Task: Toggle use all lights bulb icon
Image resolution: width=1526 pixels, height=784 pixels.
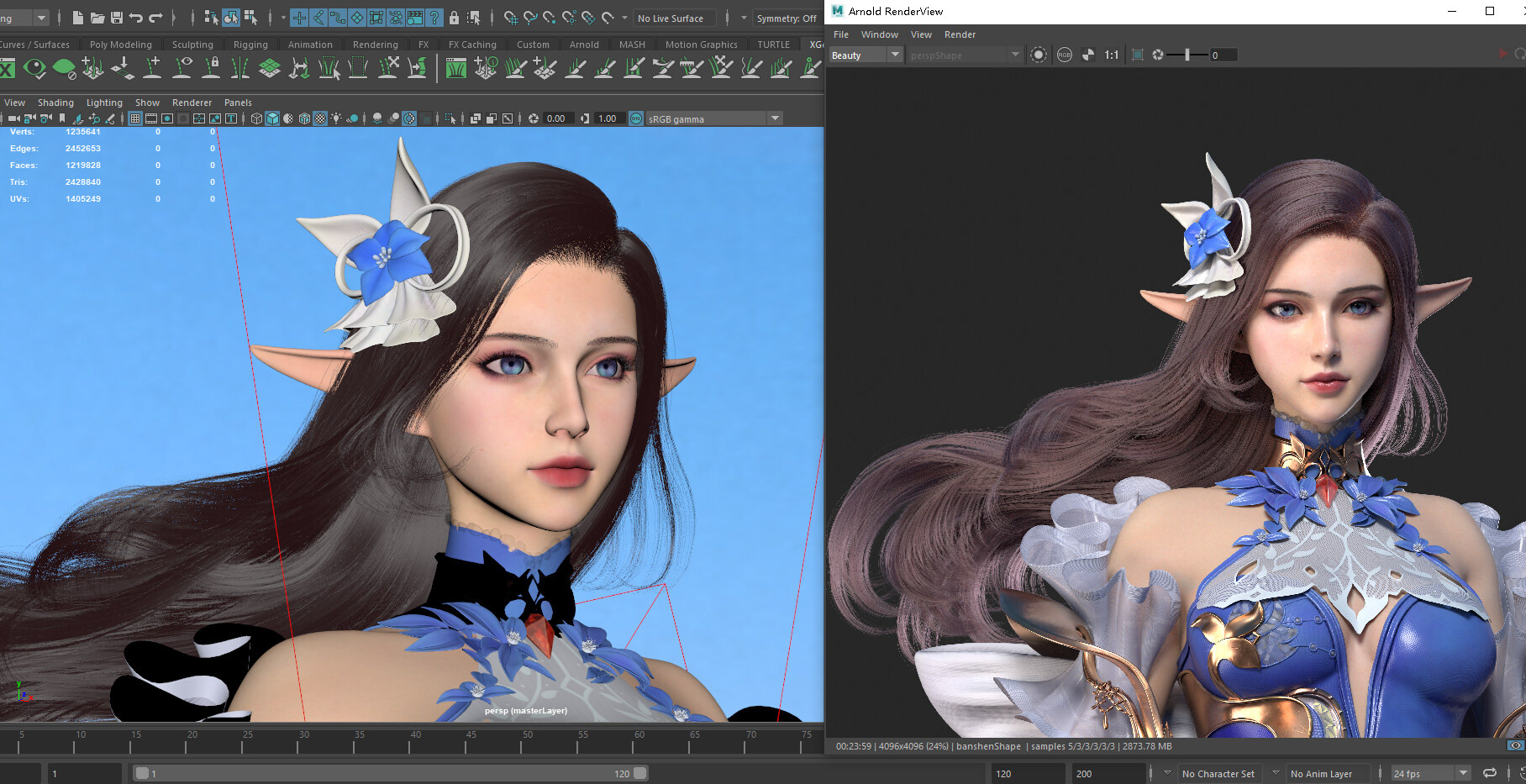Action: click(336, 118)
